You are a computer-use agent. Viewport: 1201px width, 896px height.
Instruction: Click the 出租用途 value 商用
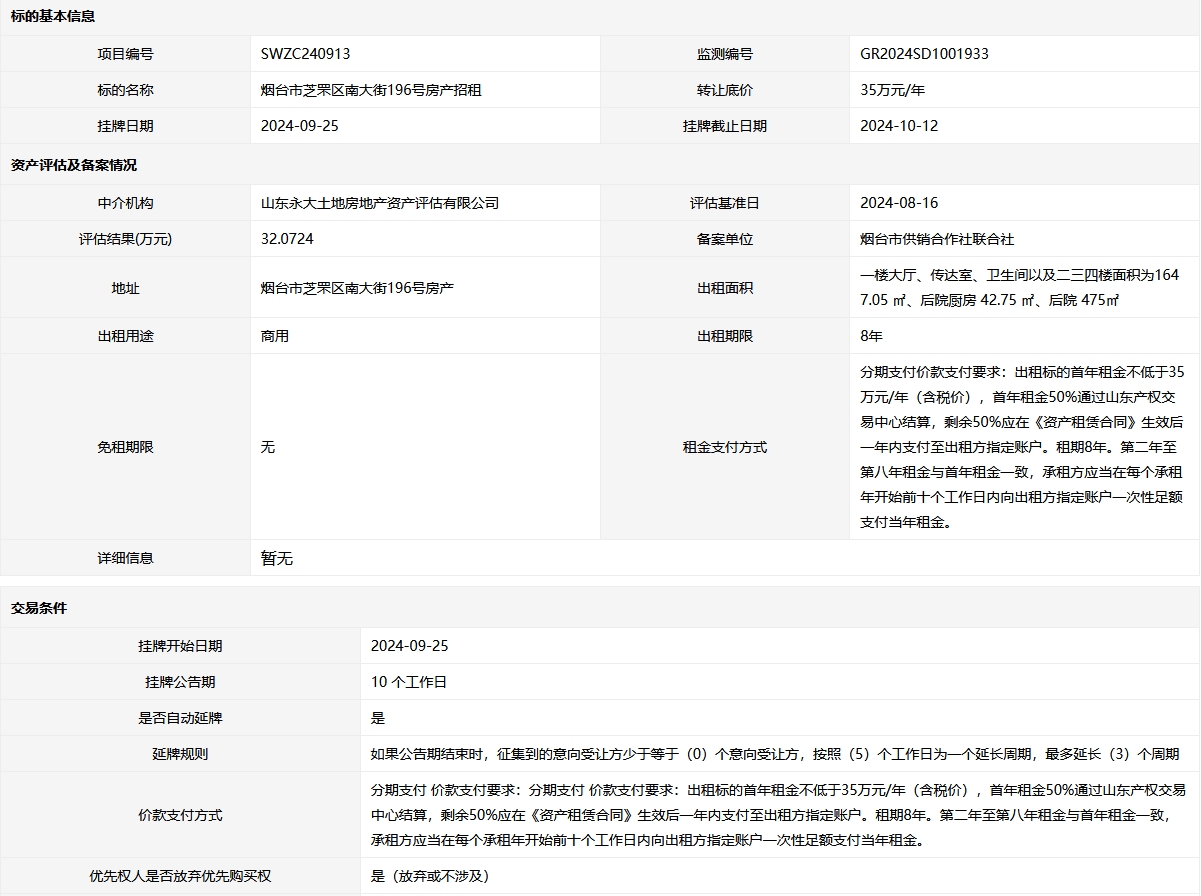click(275, 336)
